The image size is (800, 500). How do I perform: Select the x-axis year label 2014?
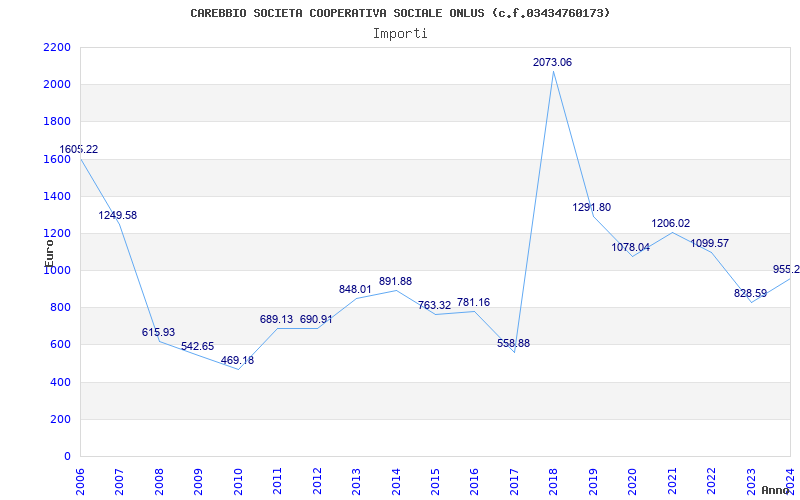tap(396, 481)
